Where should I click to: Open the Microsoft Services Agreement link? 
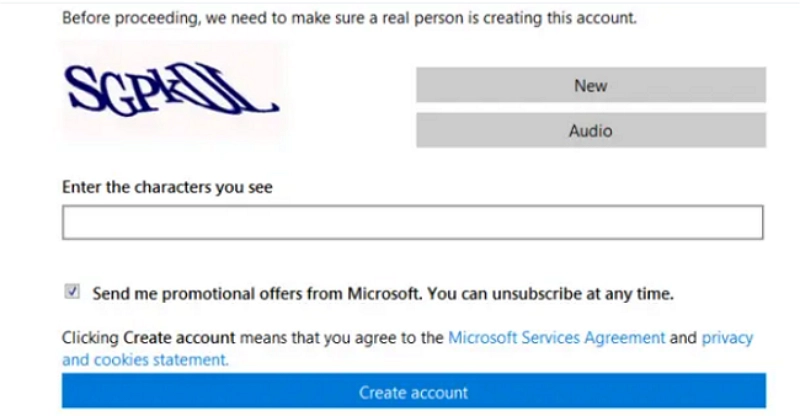[x=556, y=337]
